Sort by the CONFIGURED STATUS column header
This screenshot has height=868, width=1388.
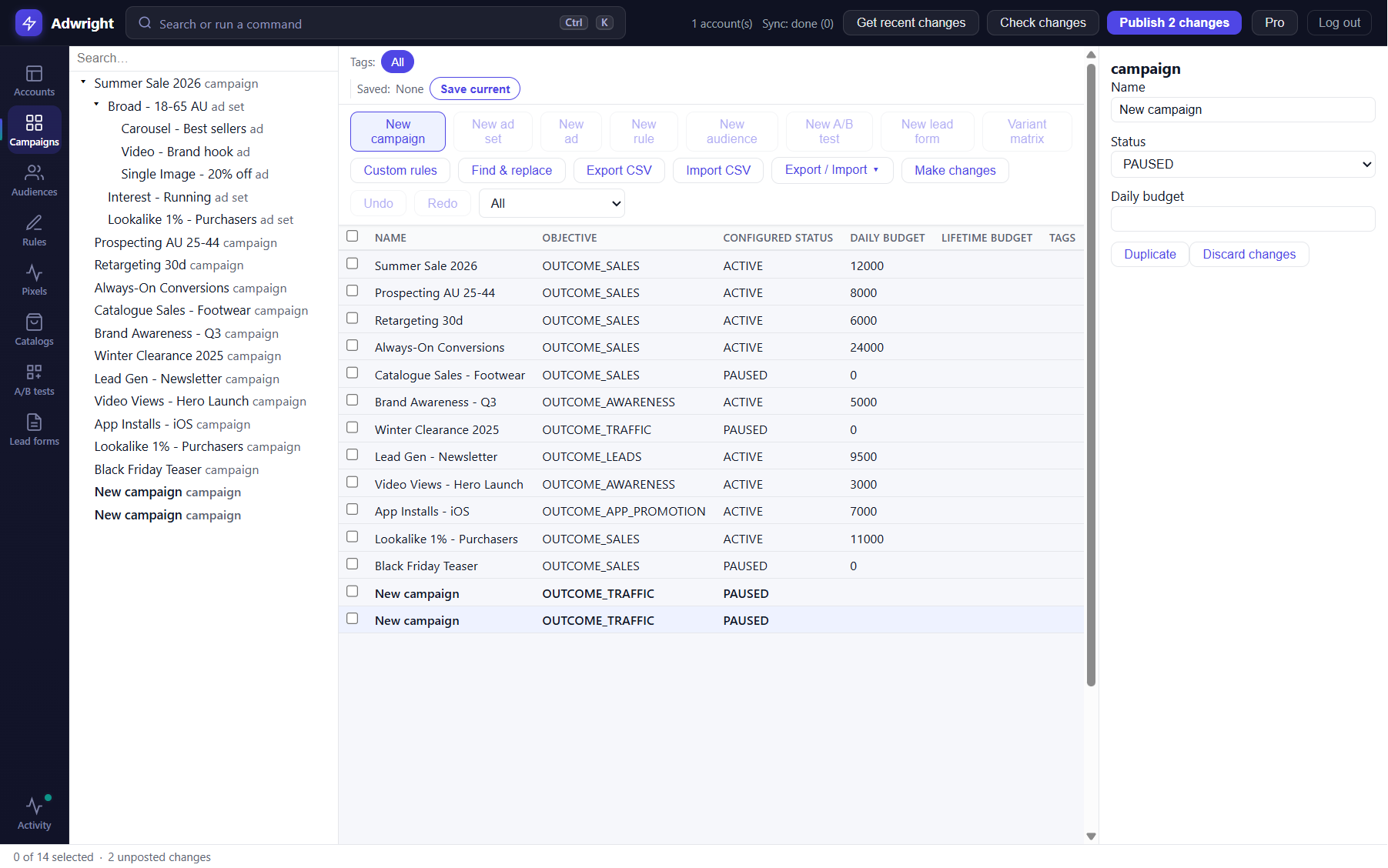(778, 238)
